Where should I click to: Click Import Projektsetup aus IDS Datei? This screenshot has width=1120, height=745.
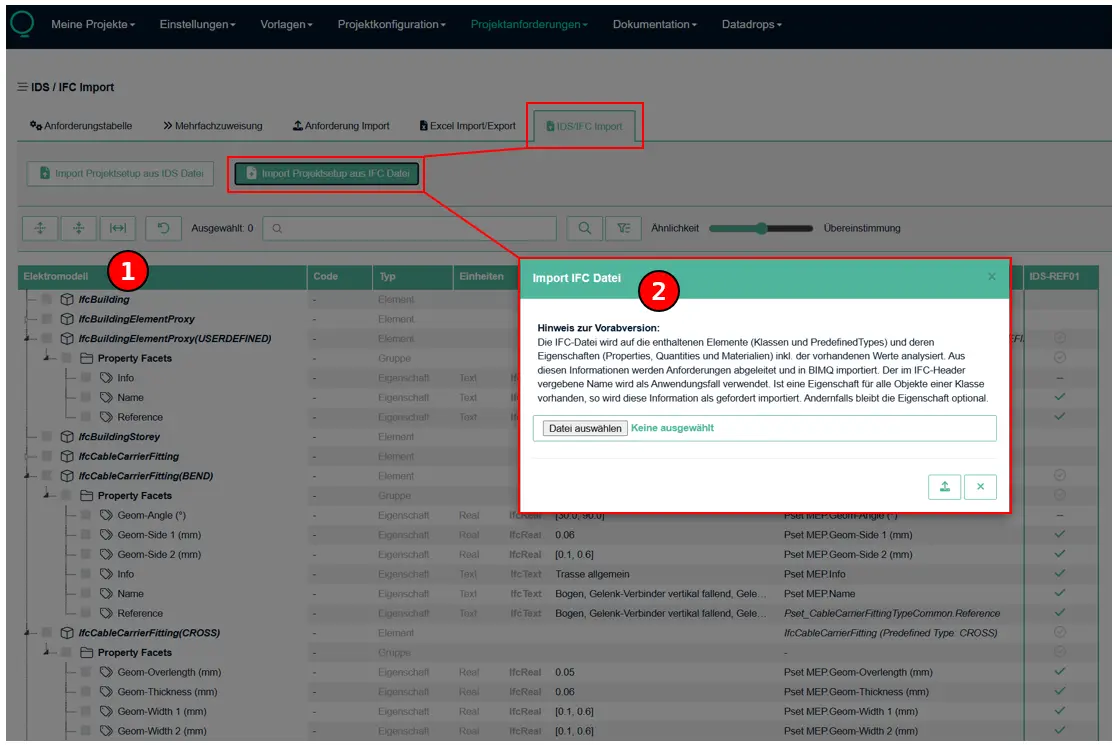tap(121, 174)
